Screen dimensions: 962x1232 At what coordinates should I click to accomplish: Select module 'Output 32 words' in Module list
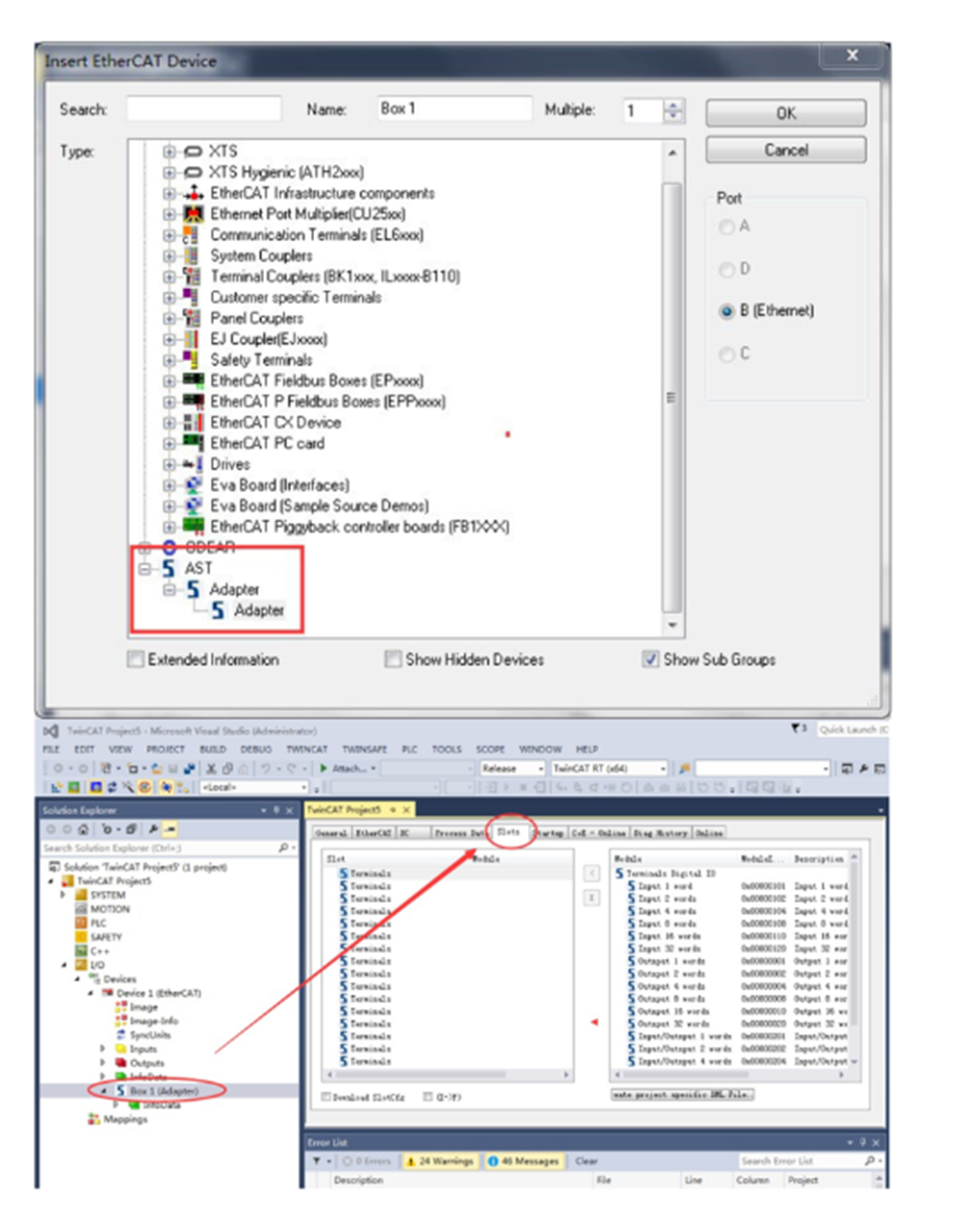pos(673,1025)
